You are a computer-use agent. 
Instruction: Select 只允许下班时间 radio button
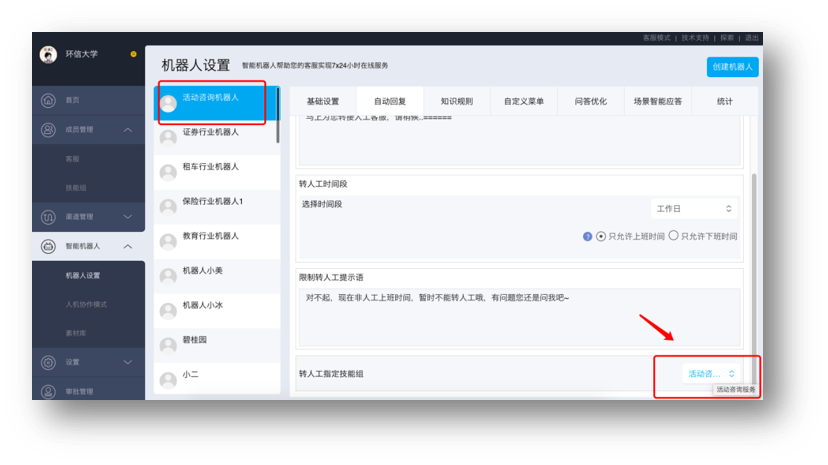coord(673,237)
